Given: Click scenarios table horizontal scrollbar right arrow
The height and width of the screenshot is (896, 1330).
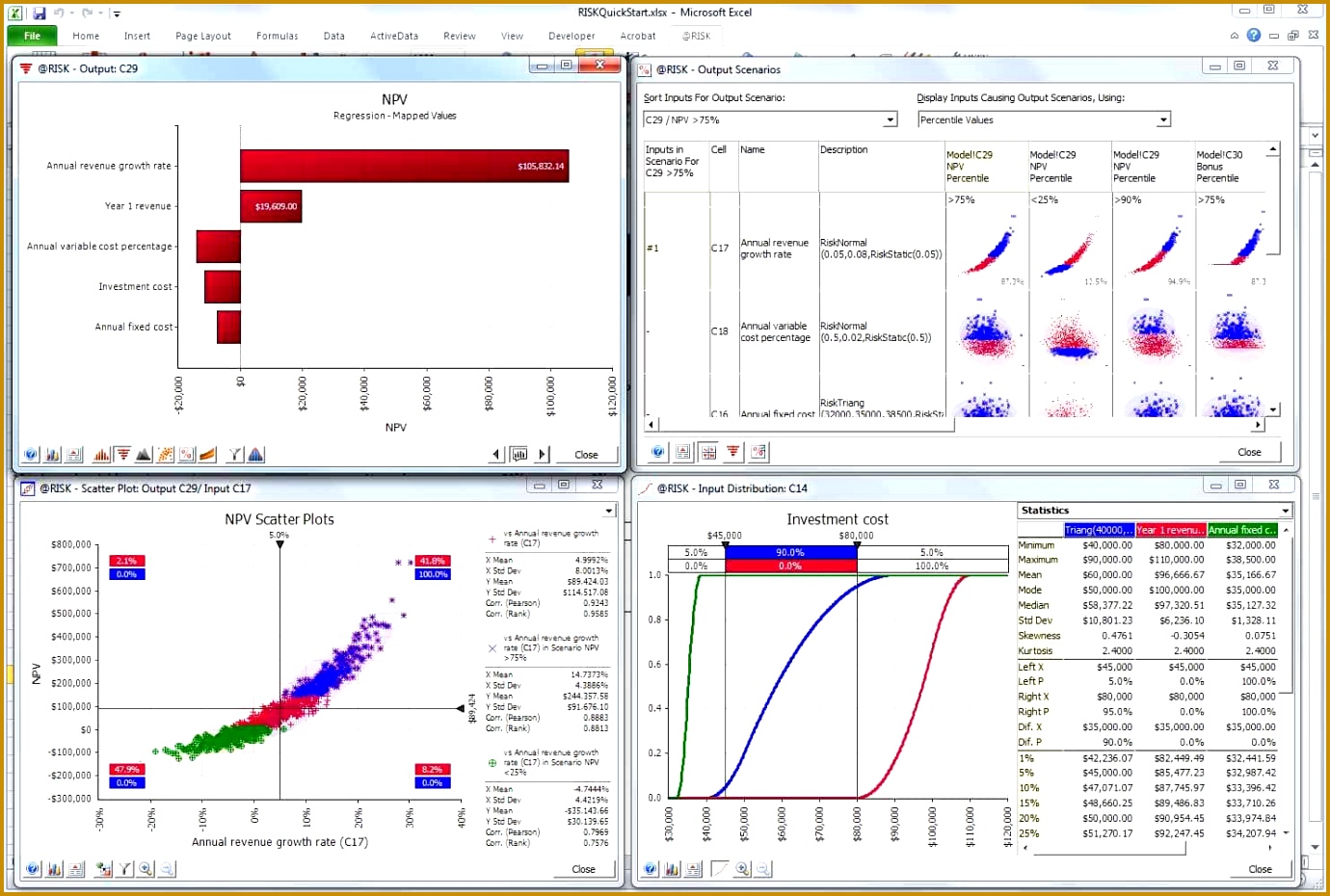Looking at the screenshot, I should (1258, 425).
